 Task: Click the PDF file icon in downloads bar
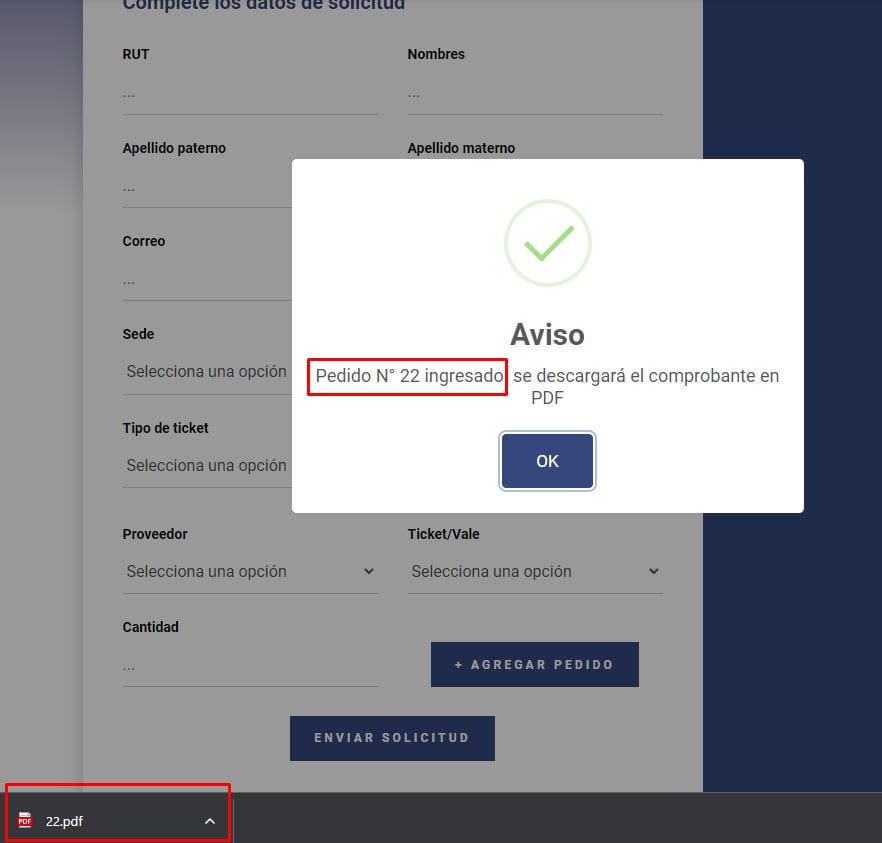(x=25, y=821)
